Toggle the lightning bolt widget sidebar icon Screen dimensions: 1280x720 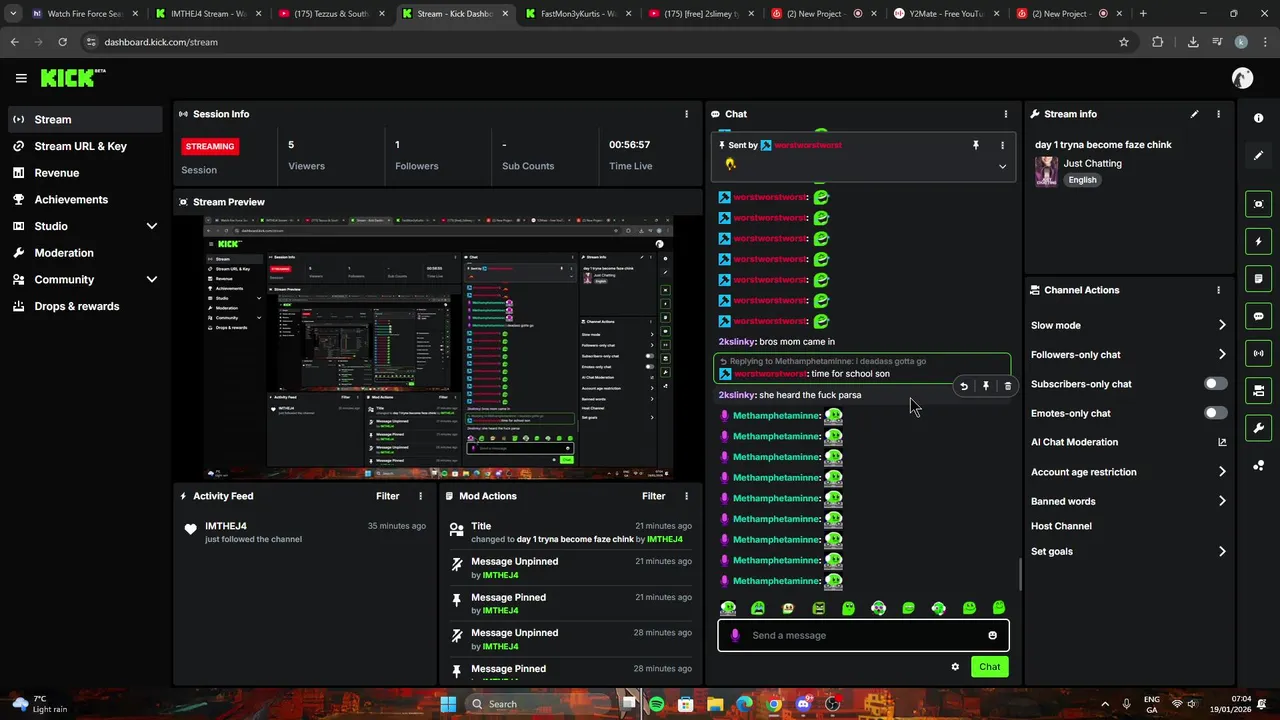click(1258, 241)
